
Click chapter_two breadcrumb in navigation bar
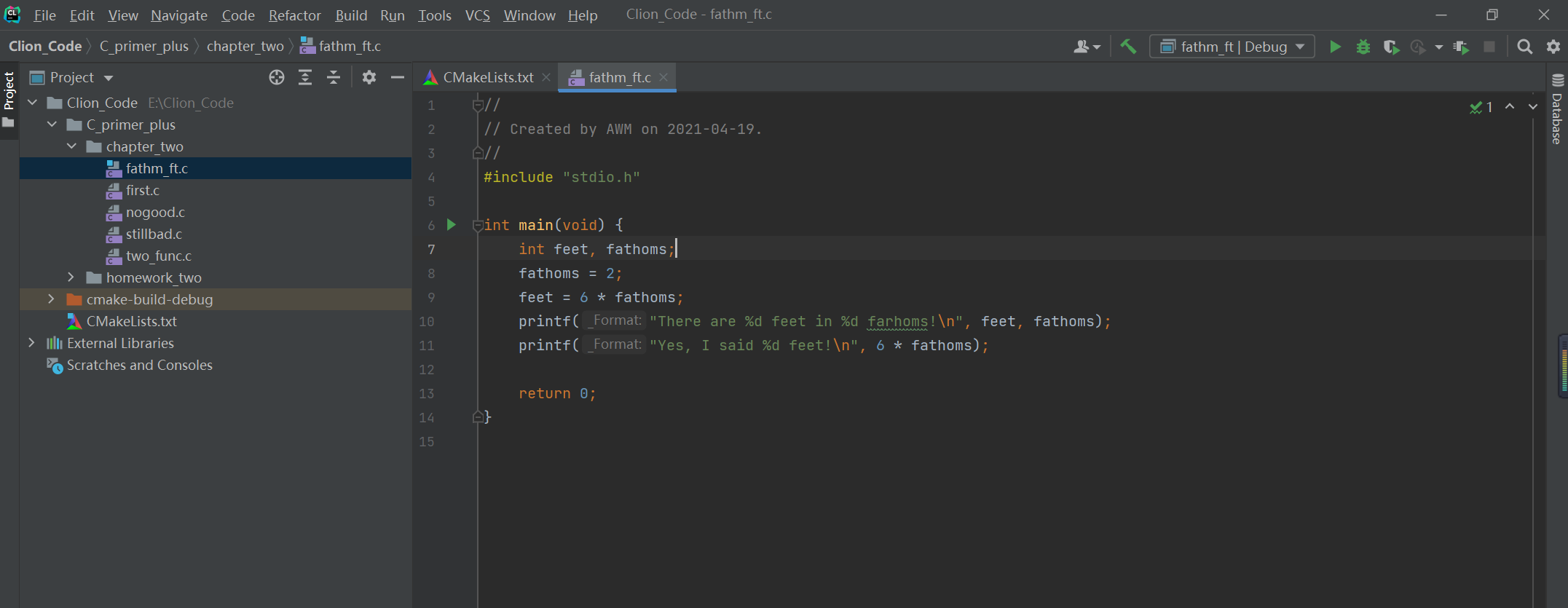click(245, 47)
